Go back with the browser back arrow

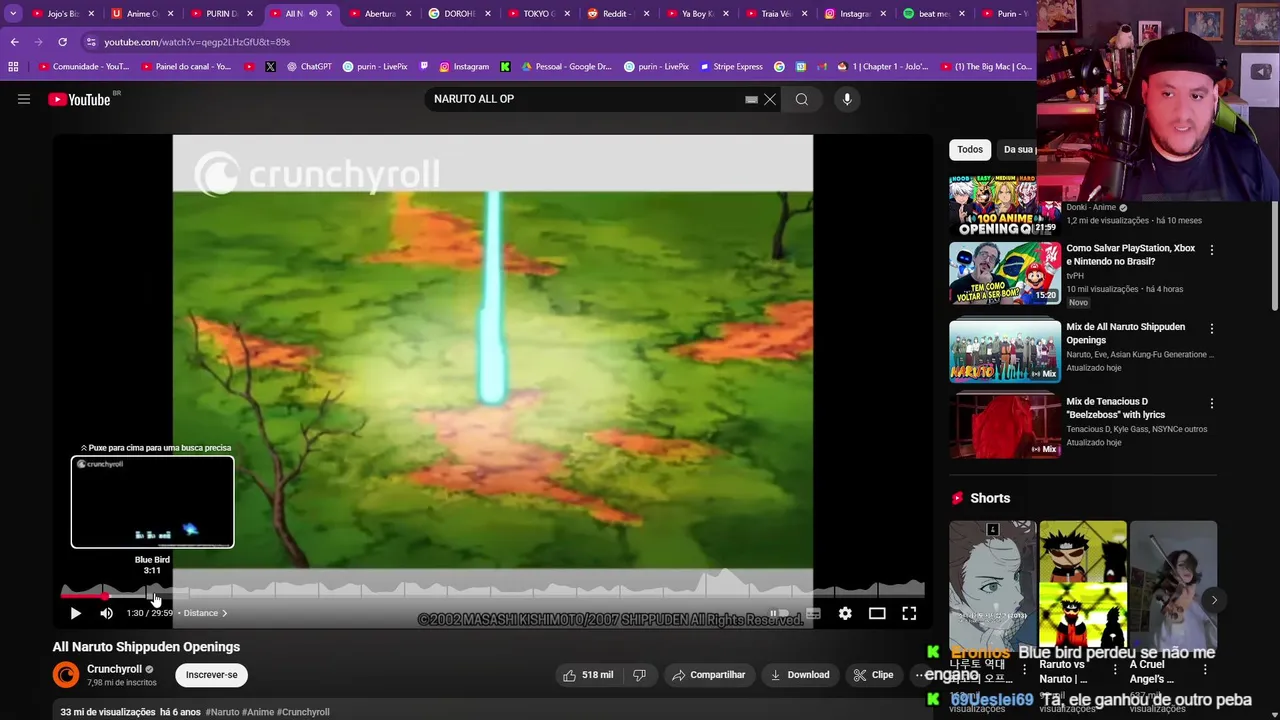(x=14, y=42)
